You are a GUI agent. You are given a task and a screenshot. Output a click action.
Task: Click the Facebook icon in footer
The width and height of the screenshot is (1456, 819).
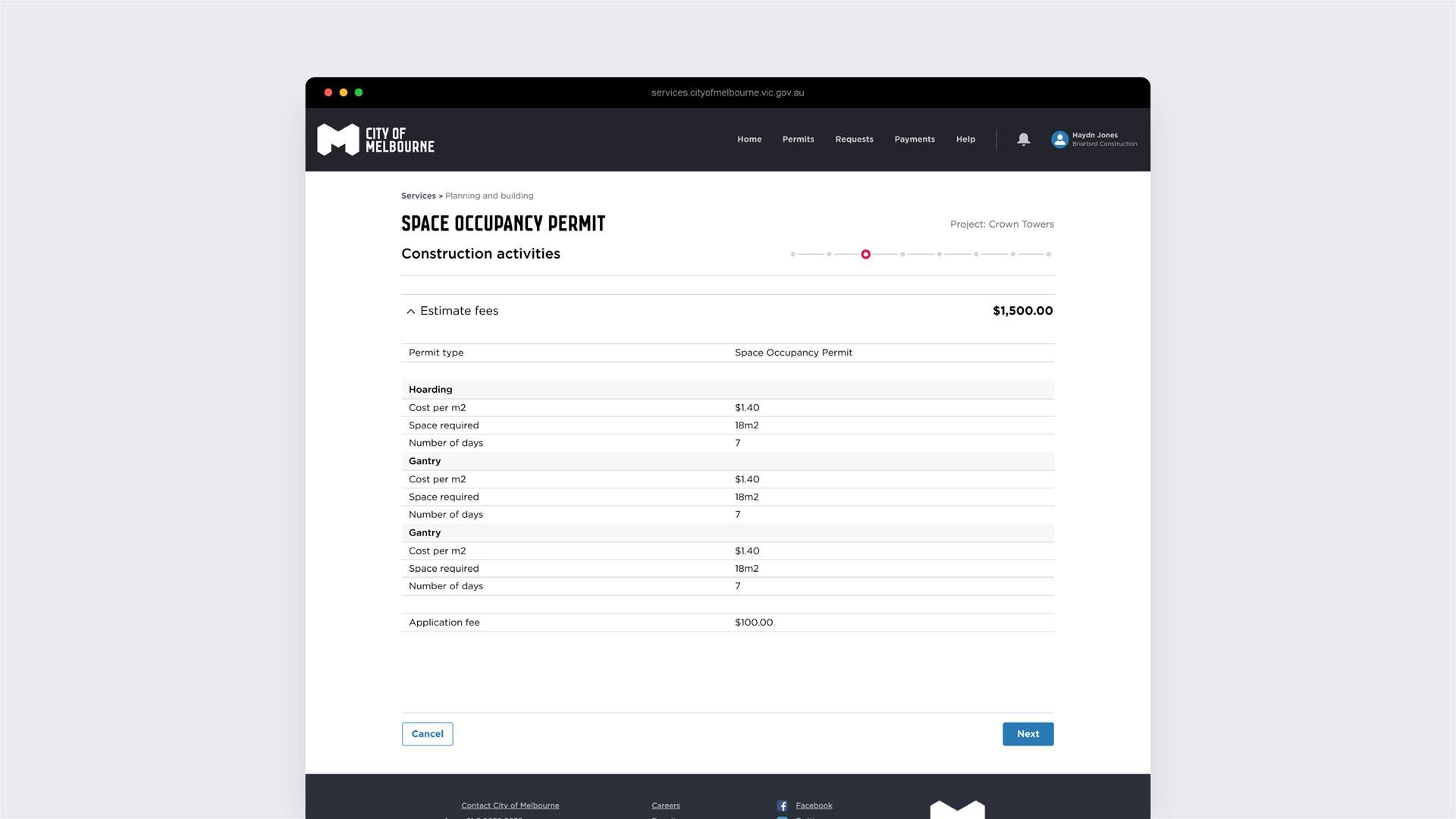[782, 805]
